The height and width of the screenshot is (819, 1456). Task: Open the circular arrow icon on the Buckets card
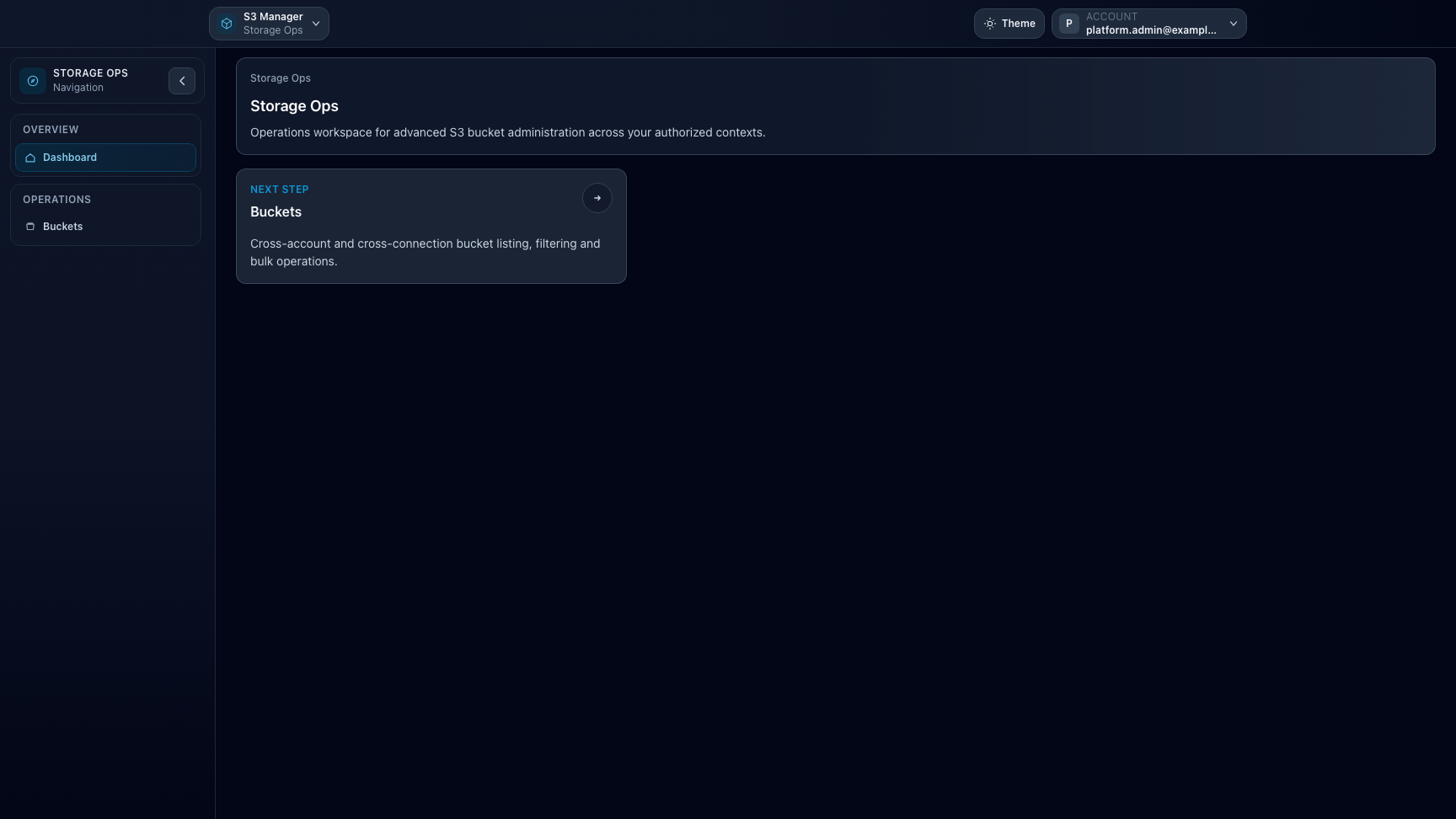pyautogui.click(x=597, y=197)
